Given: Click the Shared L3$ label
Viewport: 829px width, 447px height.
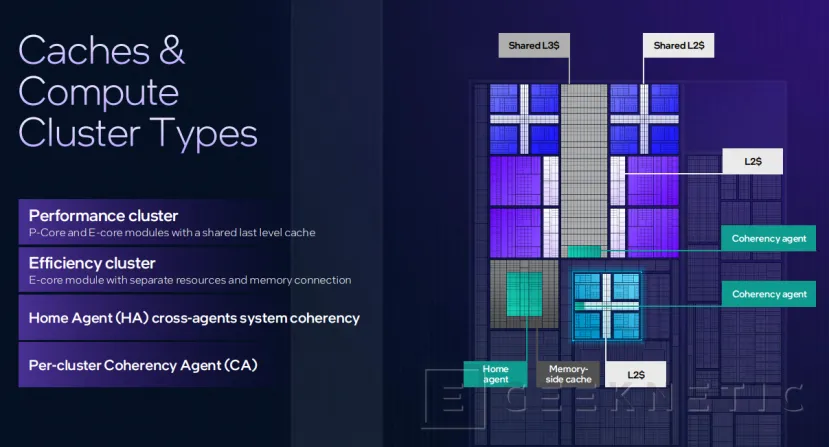Looking at the screenshot, I should [x=532, y=45].
